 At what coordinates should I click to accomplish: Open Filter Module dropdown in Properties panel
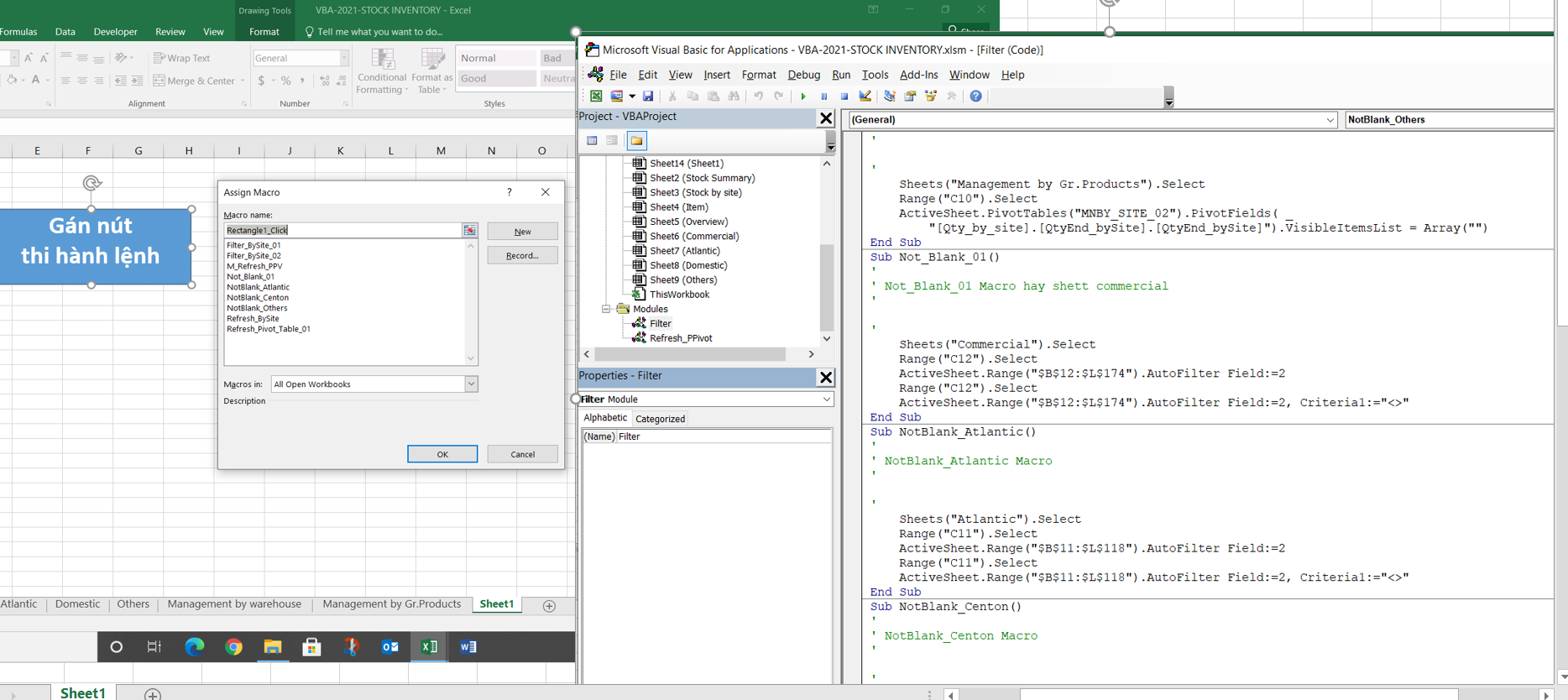point(827,400)
